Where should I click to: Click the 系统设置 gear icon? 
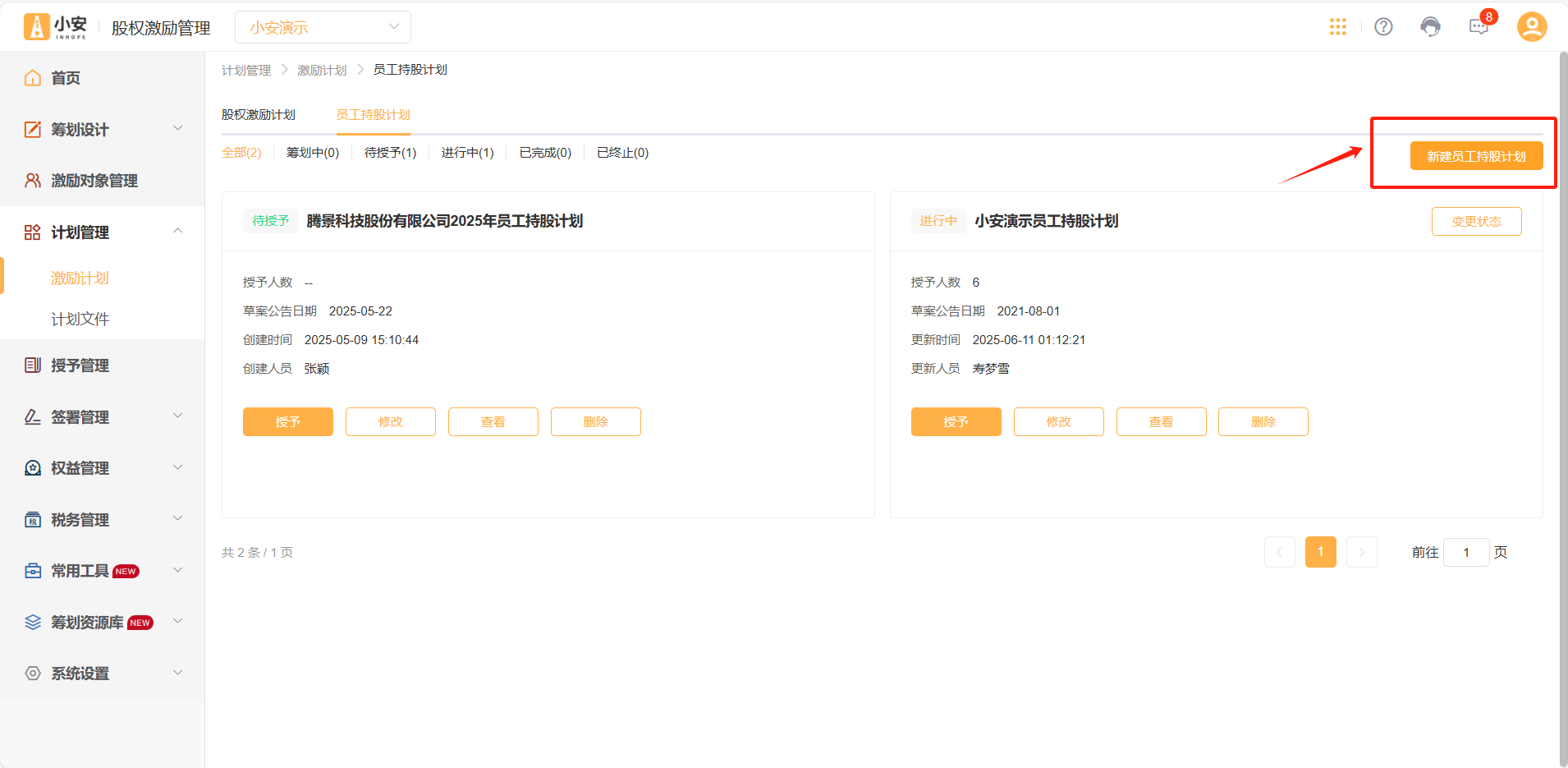coord(33,674)
